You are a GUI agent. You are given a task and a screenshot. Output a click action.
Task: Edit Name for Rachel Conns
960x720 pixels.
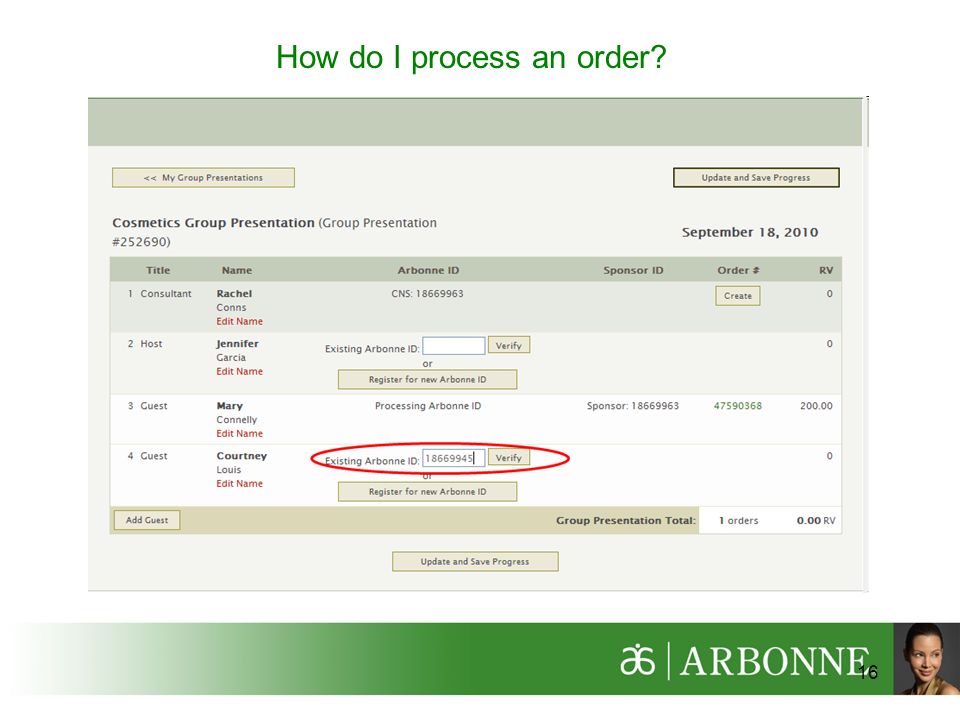[239, 321]
